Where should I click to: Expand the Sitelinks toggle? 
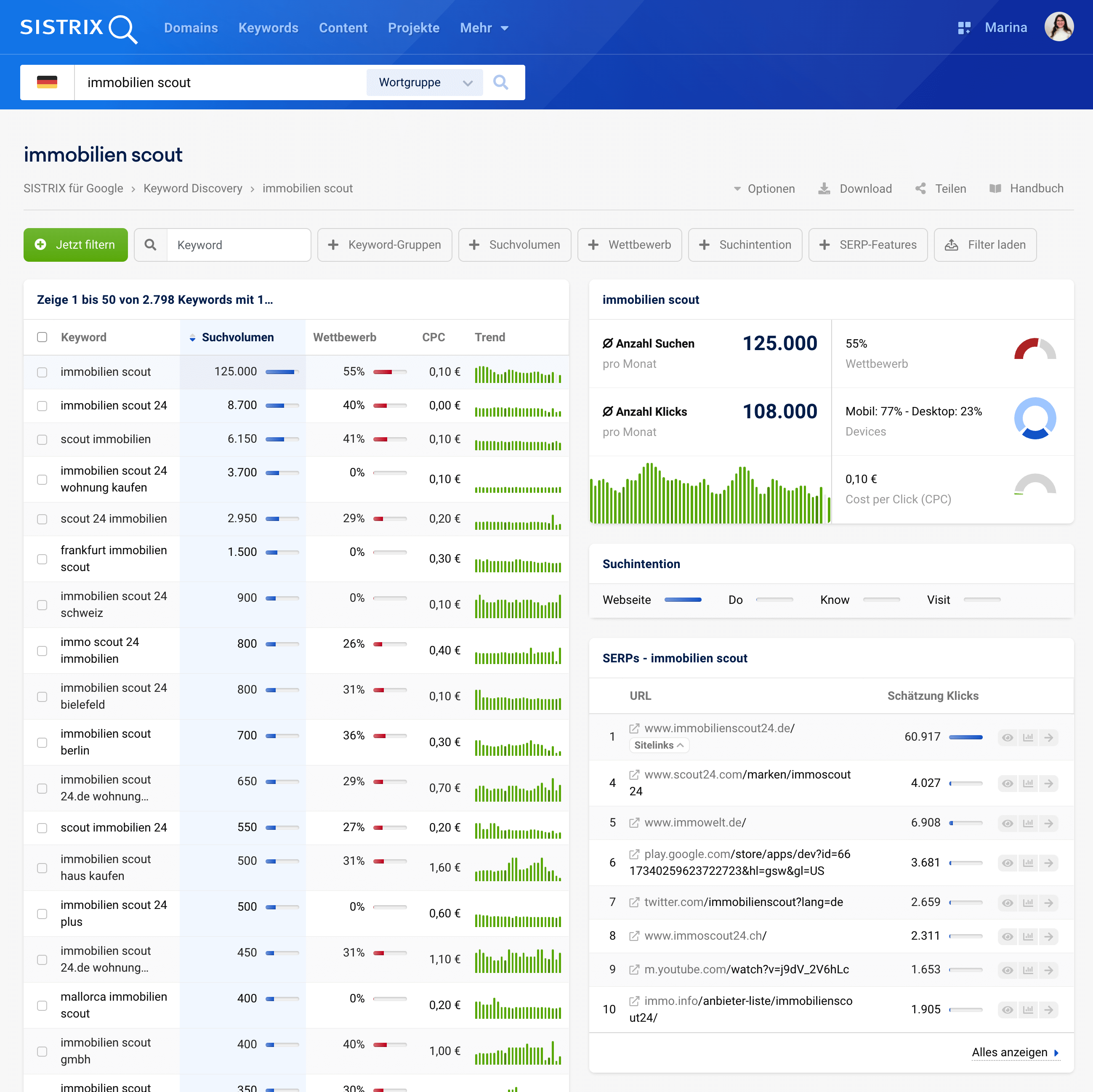659,745
